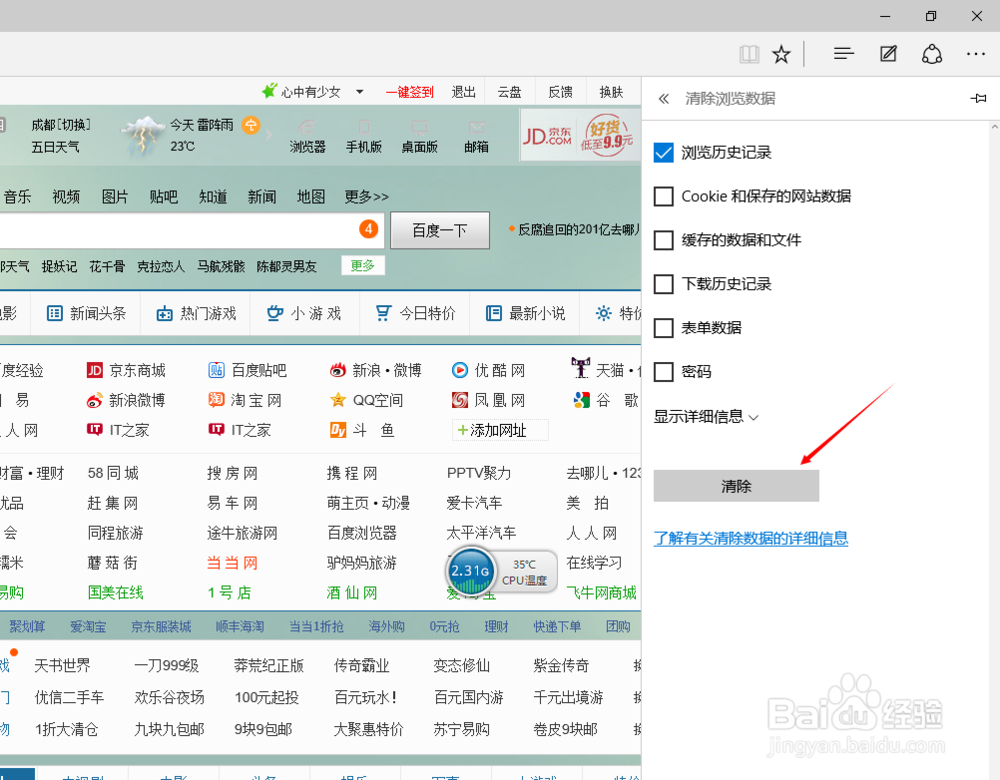
Task: Click the 花千骨 hot search term
Action: 107,267
